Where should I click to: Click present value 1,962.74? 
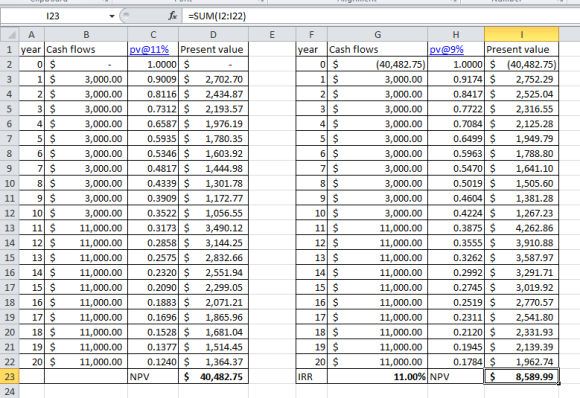522,362
